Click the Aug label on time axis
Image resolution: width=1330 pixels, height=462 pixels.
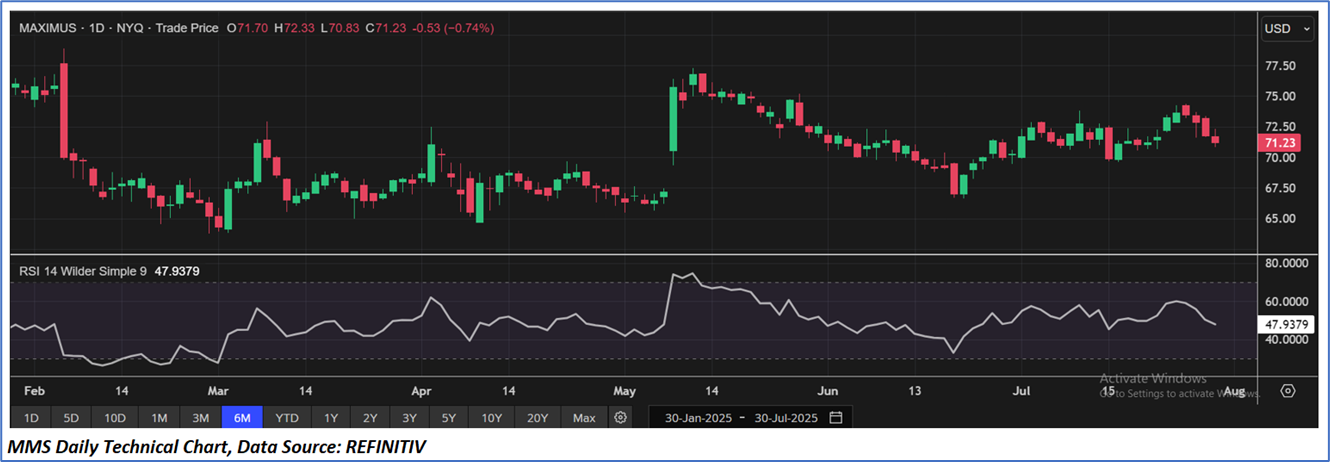click(1235, 390)
